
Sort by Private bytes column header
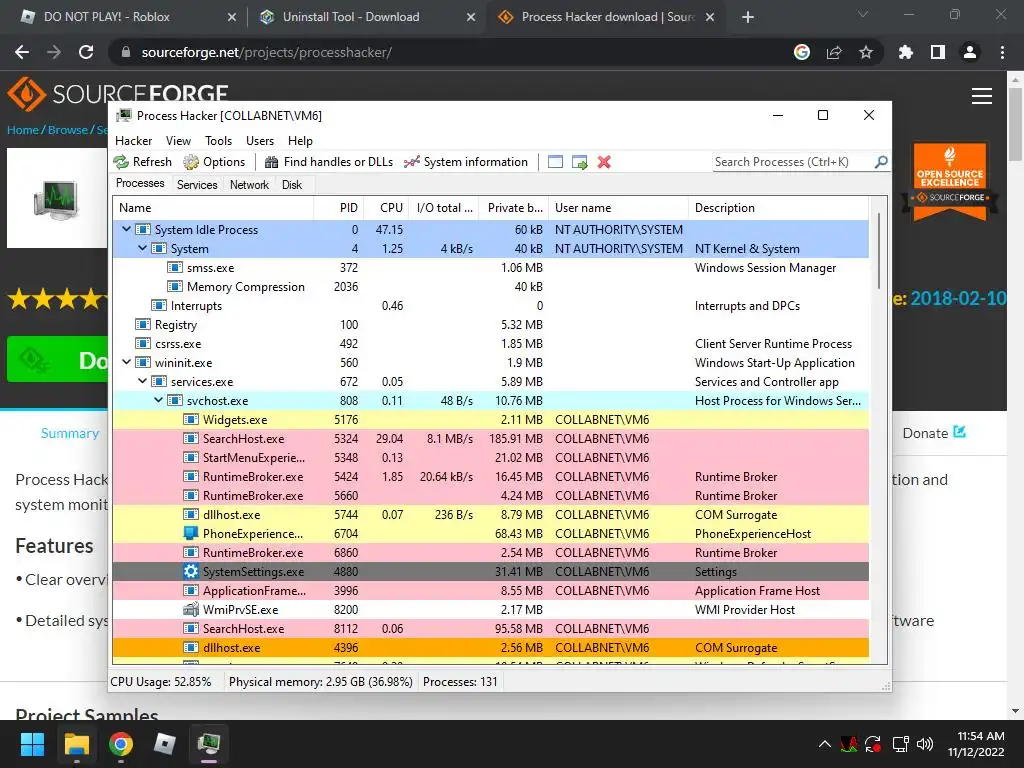click(x=514, y=208)
